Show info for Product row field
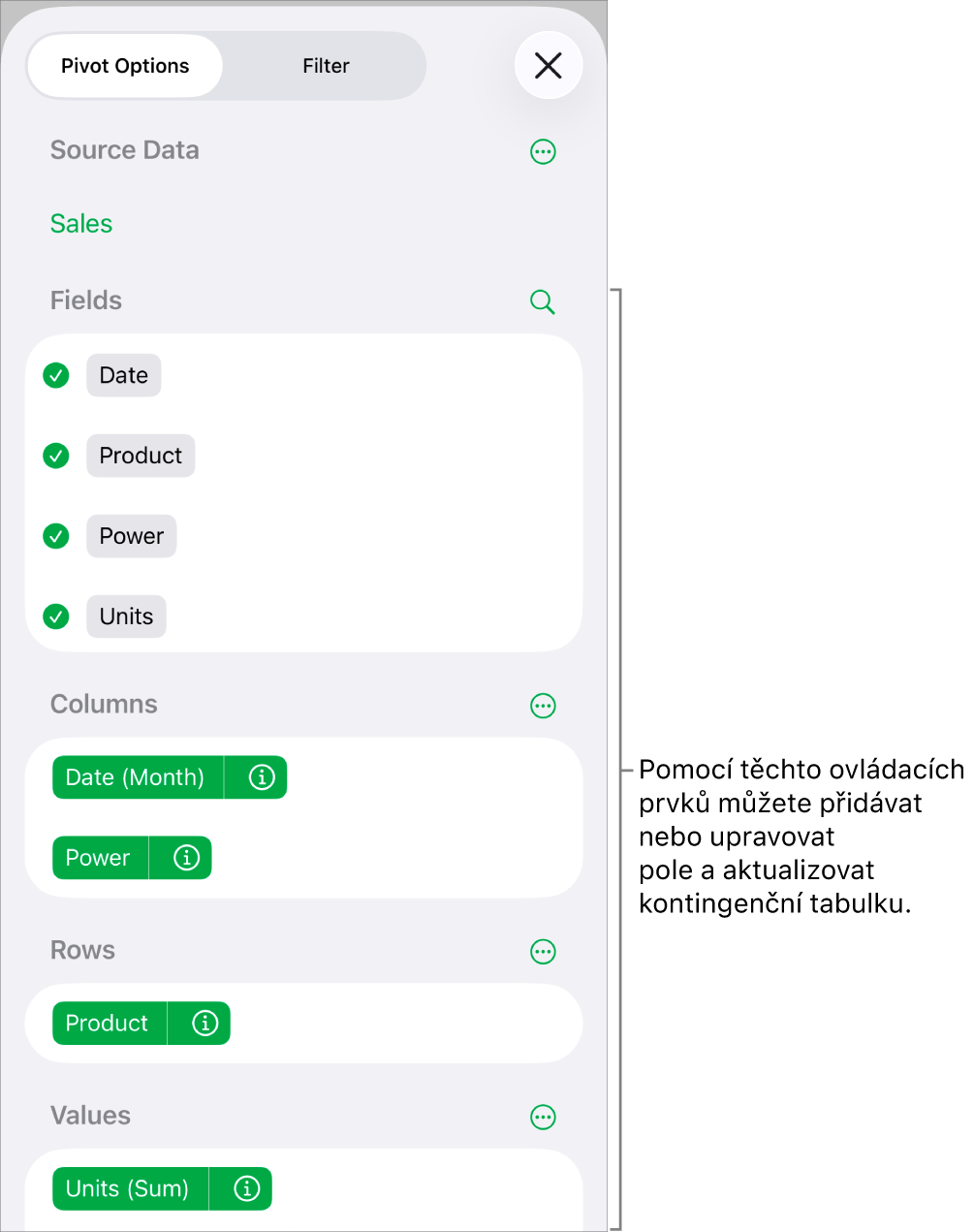974x1232 pixels. 204,1023
